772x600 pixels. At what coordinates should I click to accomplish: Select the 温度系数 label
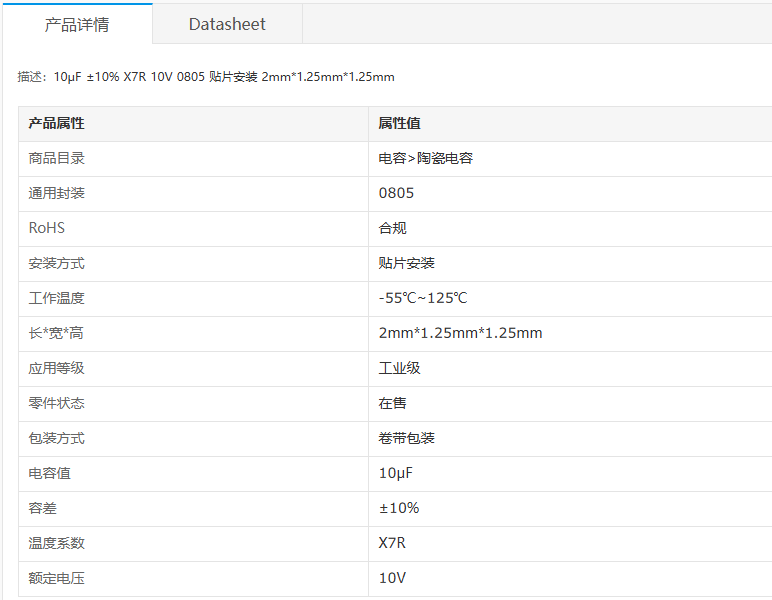(56, 543)
